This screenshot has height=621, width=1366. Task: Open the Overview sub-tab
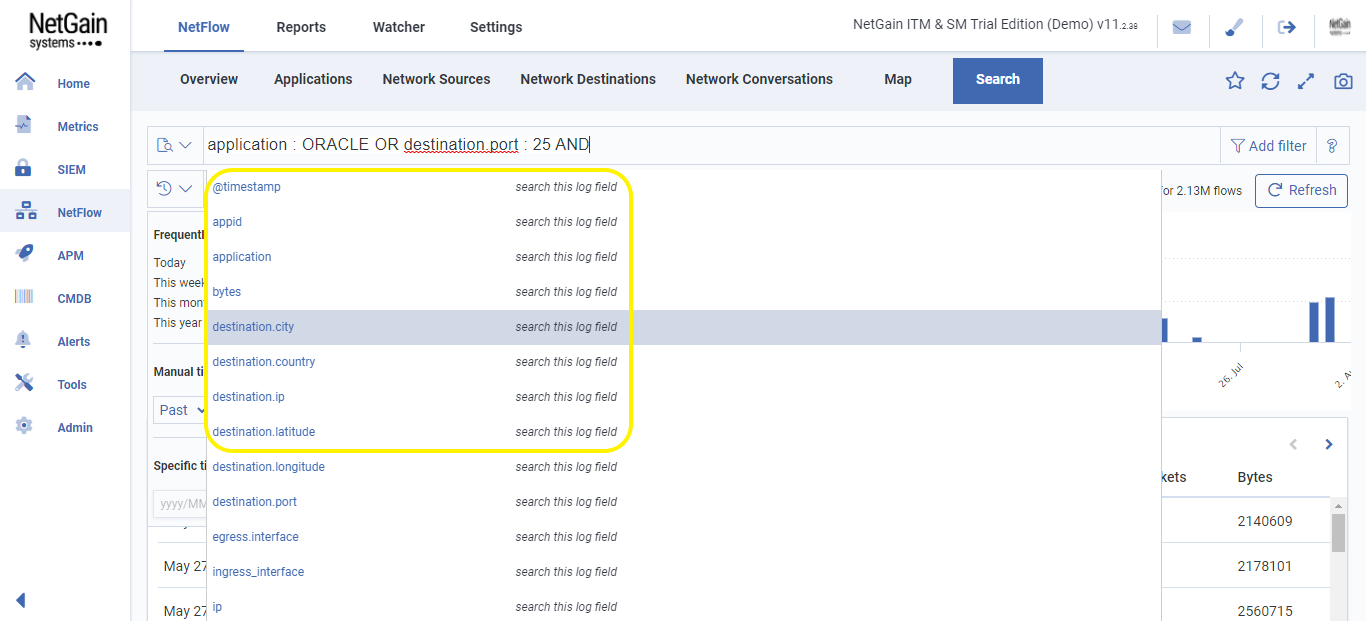[209, 79]
